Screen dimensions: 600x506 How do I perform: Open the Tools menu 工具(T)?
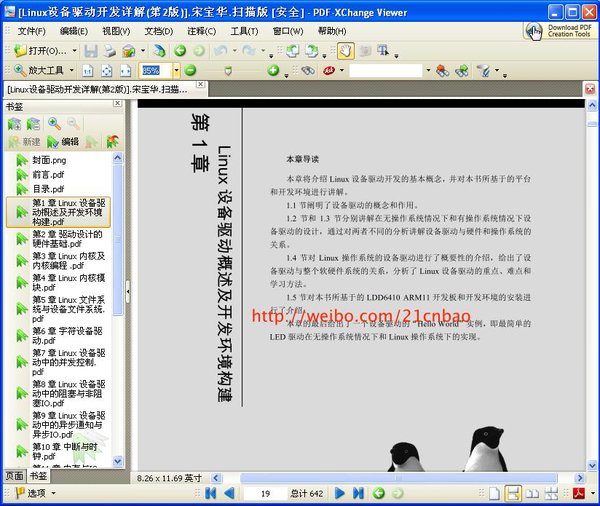(244, 31)
